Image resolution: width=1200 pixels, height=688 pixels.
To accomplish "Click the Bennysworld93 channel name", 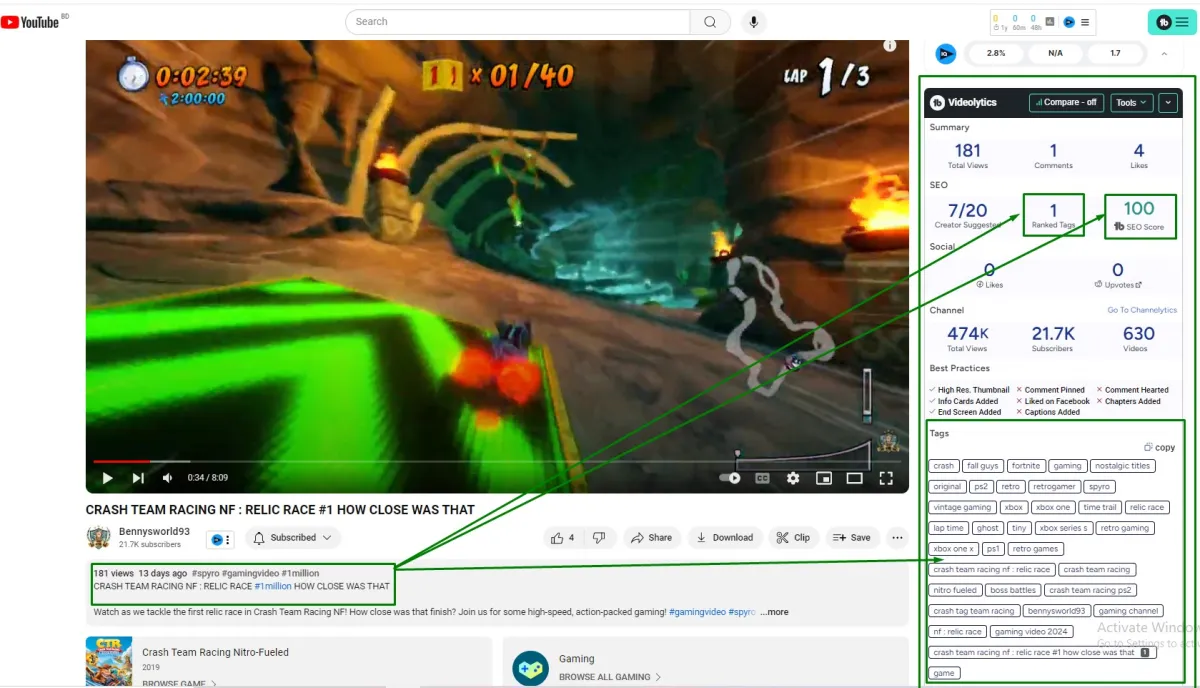I will (153, 532).
